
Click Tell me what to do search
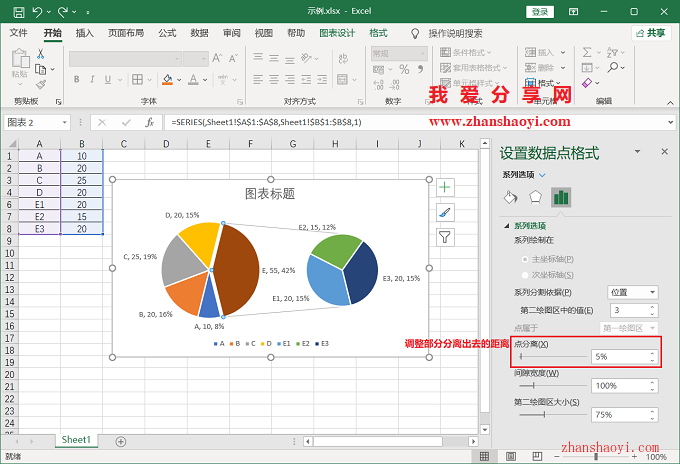click(x=455, y=33)
